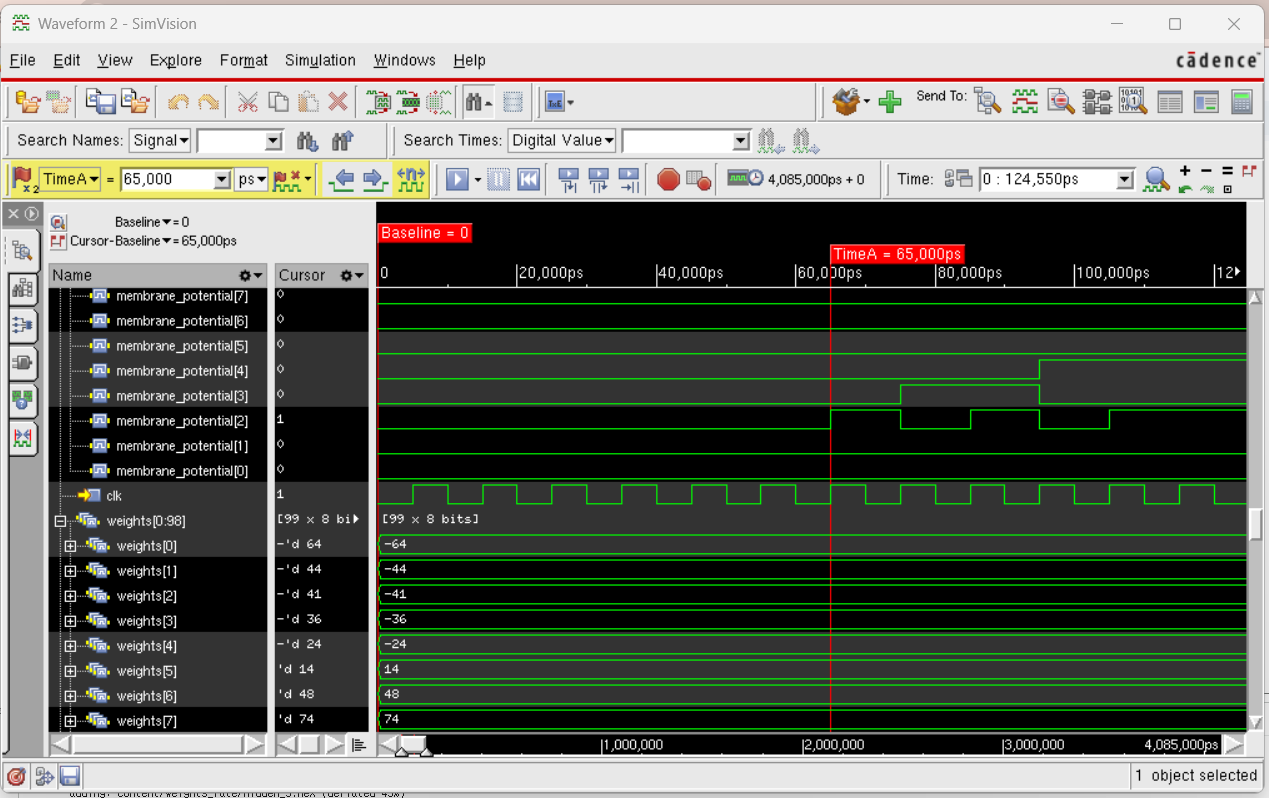Open the View menu
The height and width of the screenshot is (798, 1269).
click(115, 60)
